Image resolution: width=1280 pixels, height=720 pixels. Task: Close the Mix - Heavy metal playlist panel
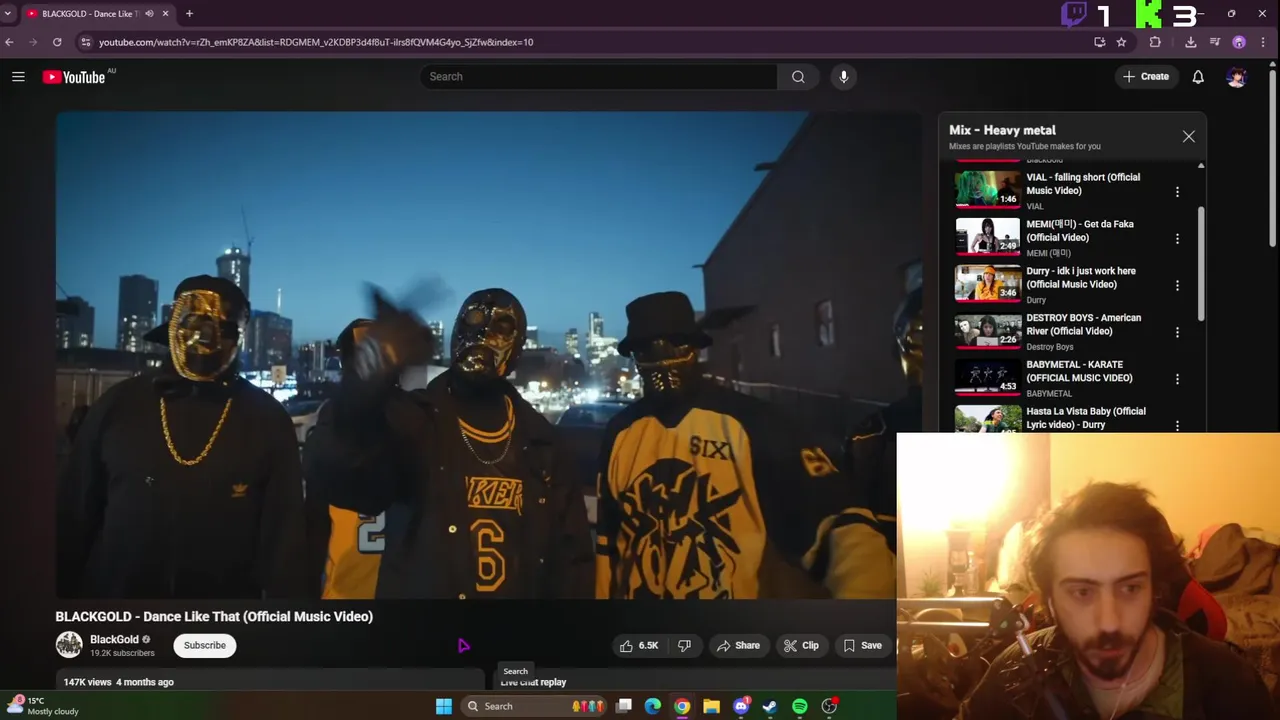(x=1189, y=136)
